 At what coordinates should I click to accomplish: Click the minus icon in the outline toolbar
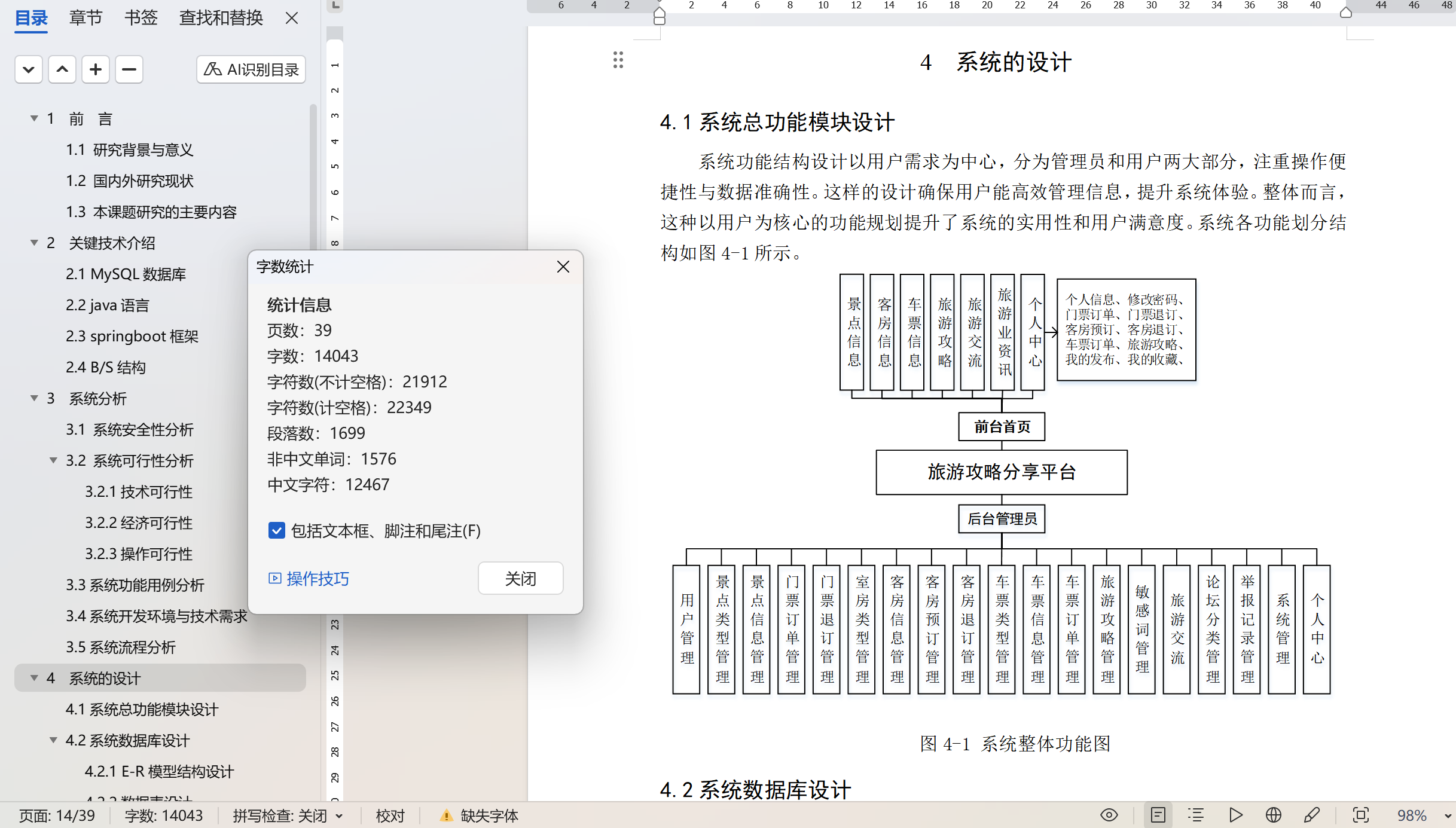[x=129, y=69]
